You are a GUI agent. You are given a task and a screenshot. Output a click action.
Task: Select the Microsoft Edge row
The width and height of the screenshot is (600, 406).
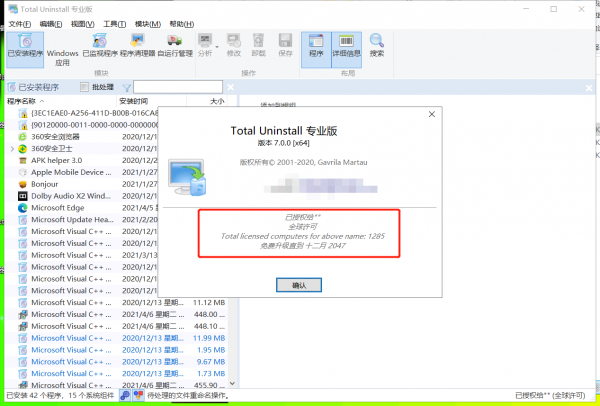point(82,208)
